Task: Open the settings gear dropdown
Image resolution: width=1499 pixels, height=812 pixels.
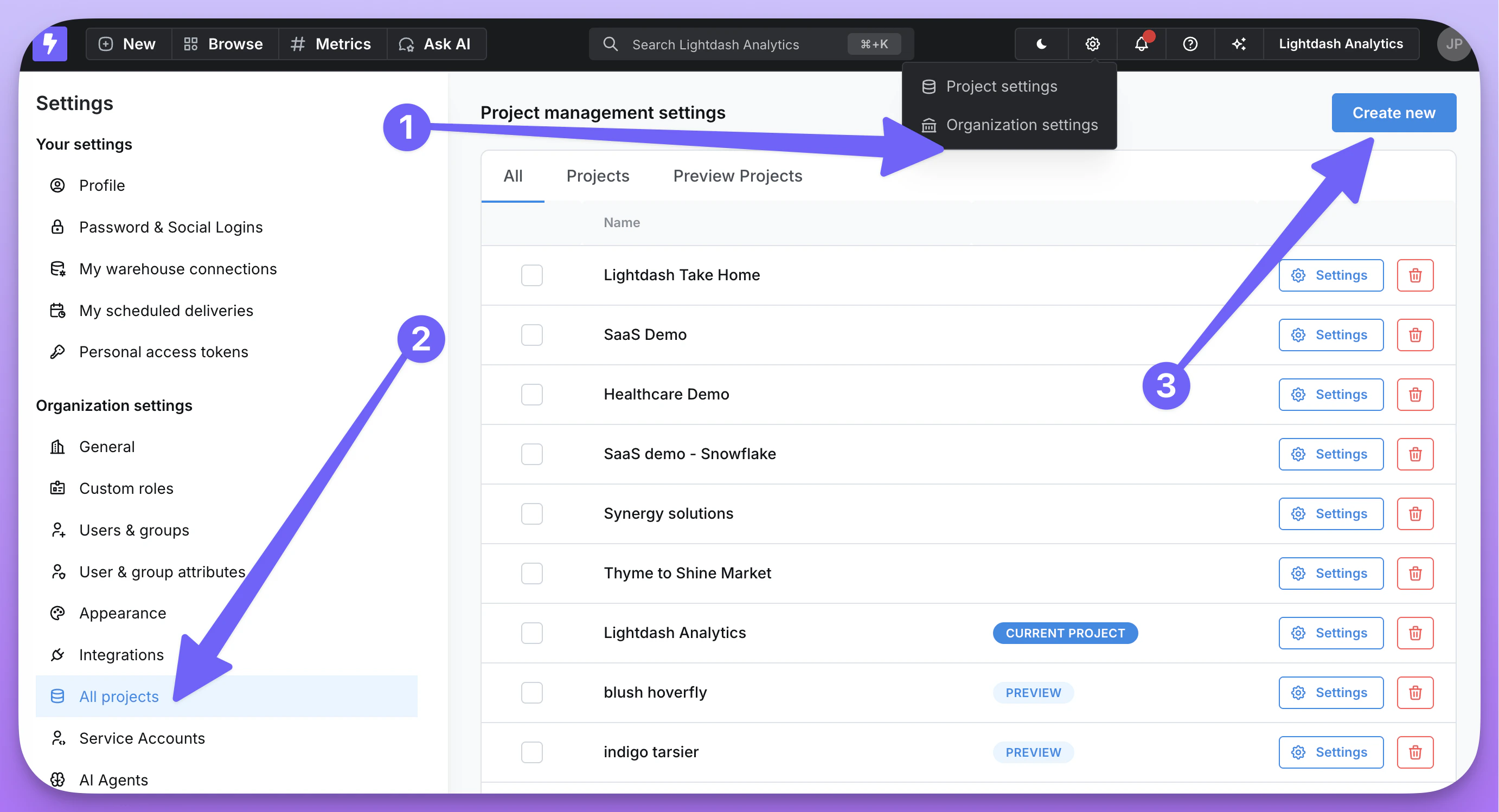Action: tap(1092, 43)
